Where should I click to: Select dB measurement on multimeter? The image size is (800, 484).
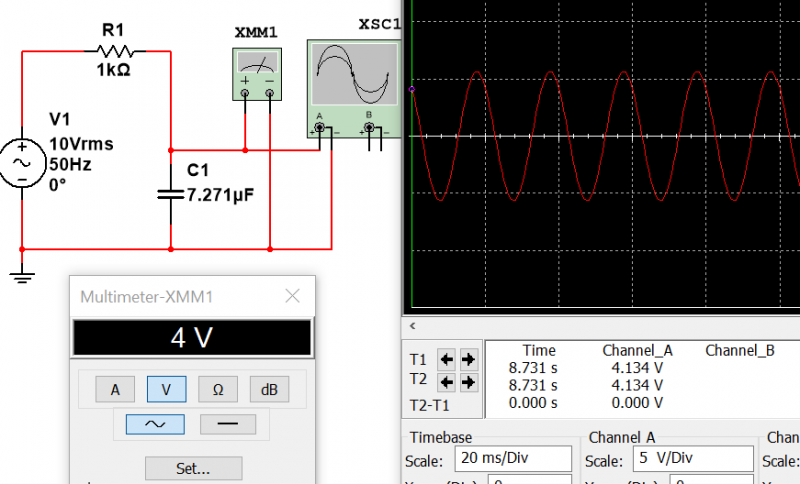pos(269,390)
